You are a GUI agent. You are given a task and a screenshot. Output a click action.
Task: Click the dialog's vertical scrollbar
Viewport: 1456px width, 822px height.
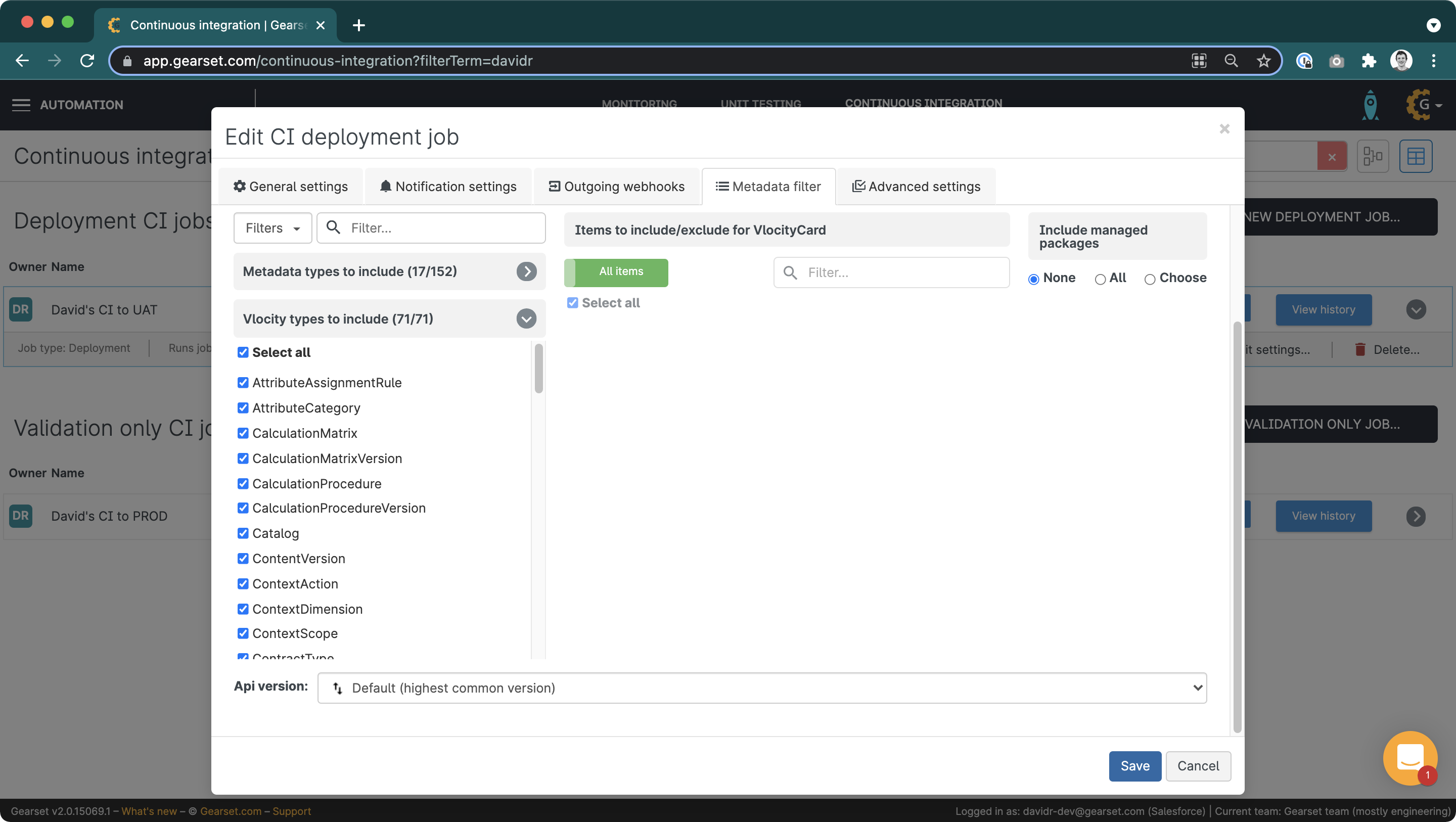1237,527
